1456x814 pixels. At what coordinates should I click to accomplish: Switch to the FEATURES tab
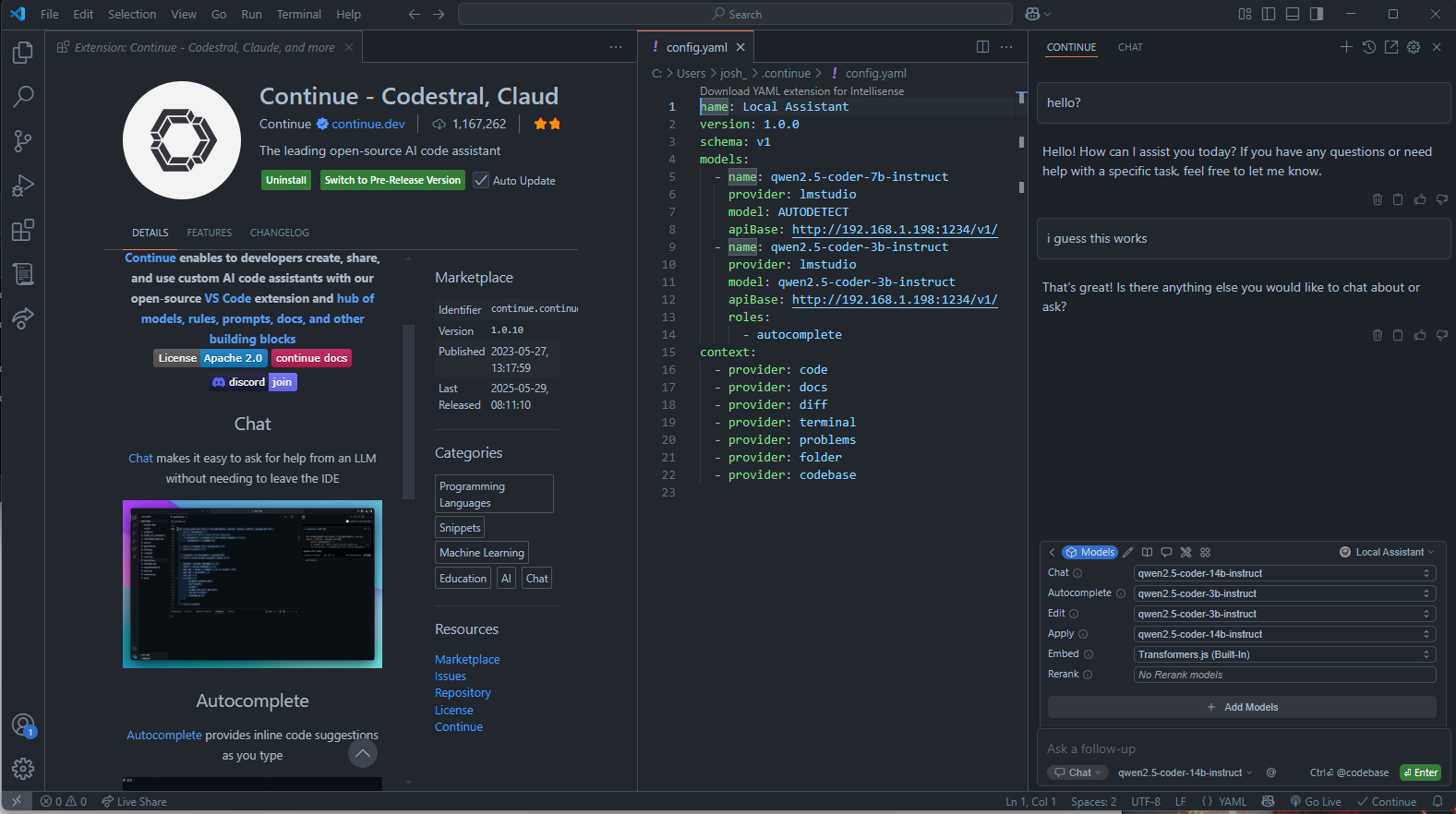(209, 233)
